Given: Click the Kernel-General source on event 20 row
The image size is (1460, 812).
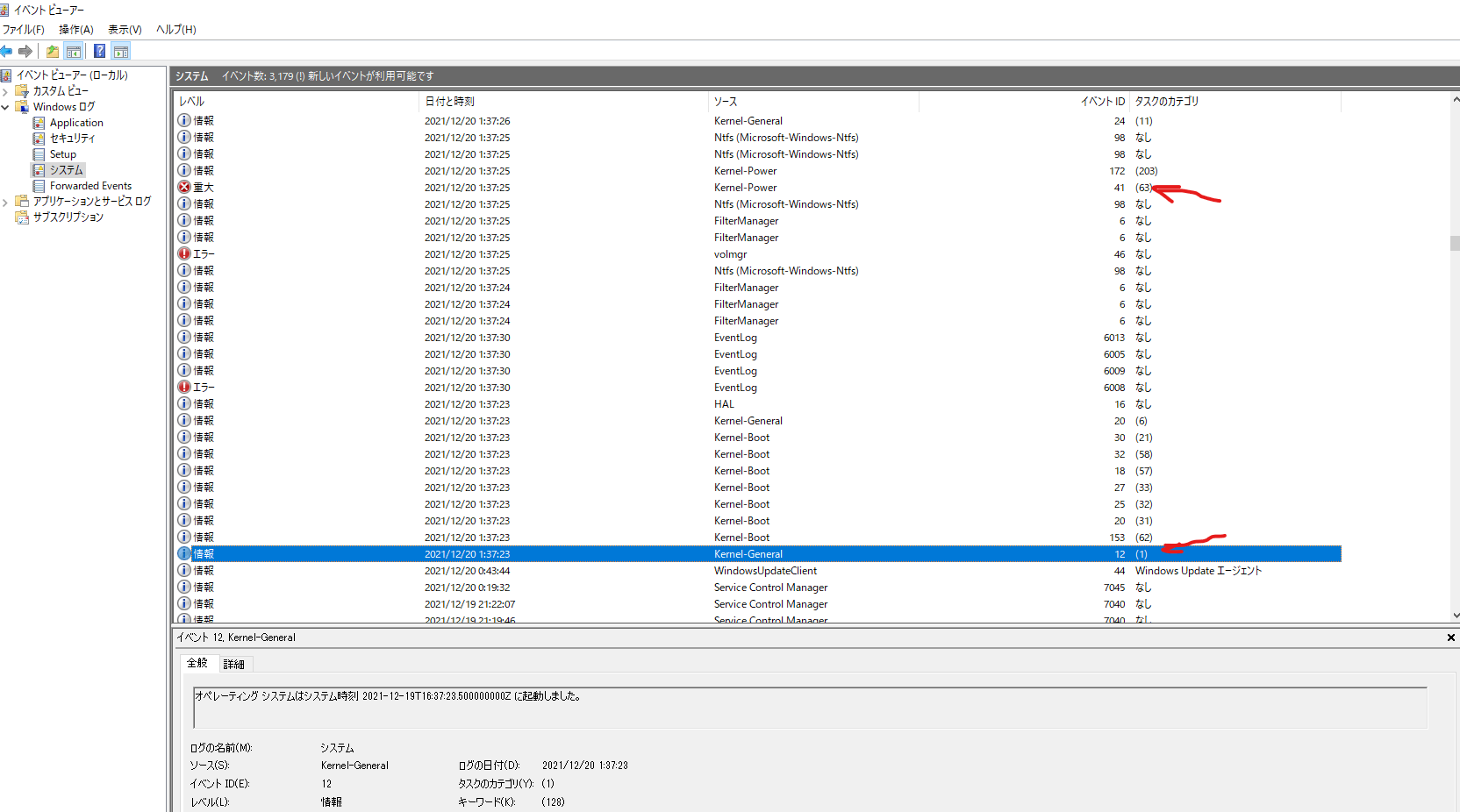Looking at the screenshot, I should [748, 421].
